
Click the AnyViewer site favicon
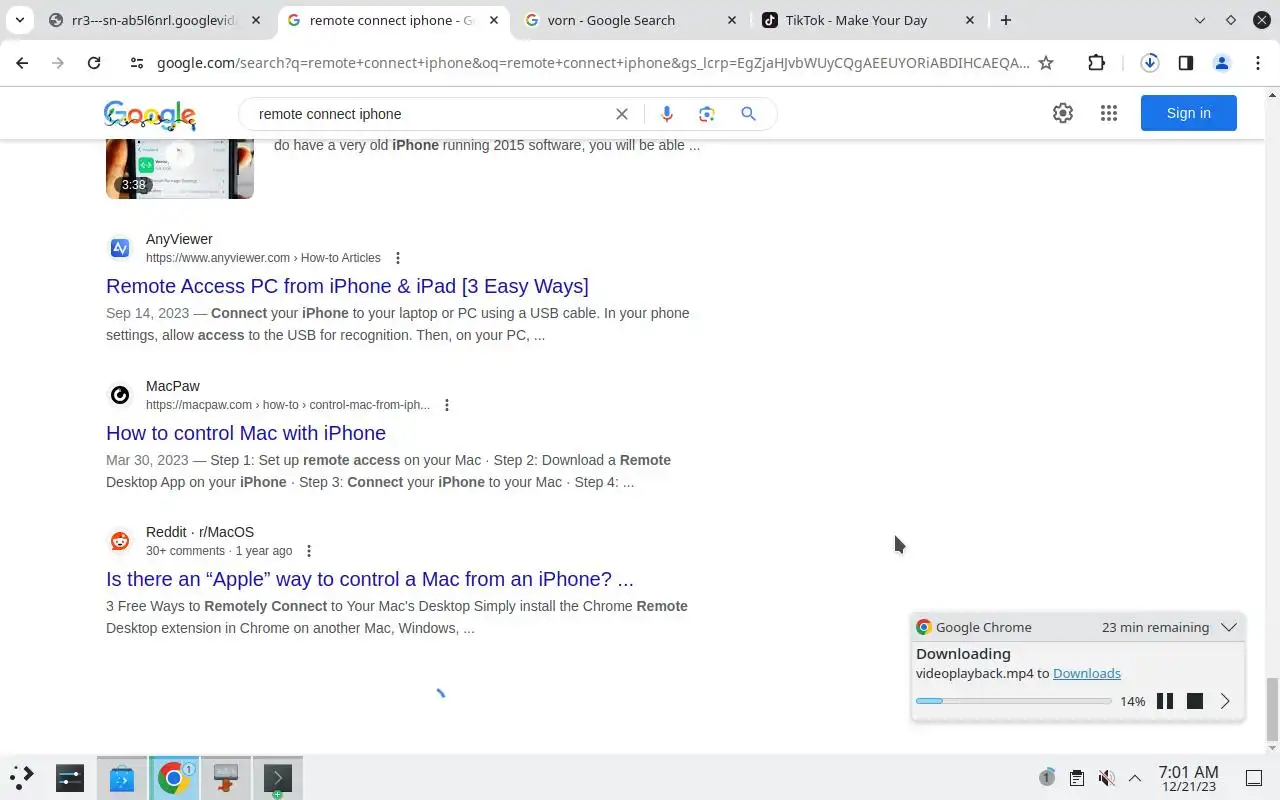120,248
